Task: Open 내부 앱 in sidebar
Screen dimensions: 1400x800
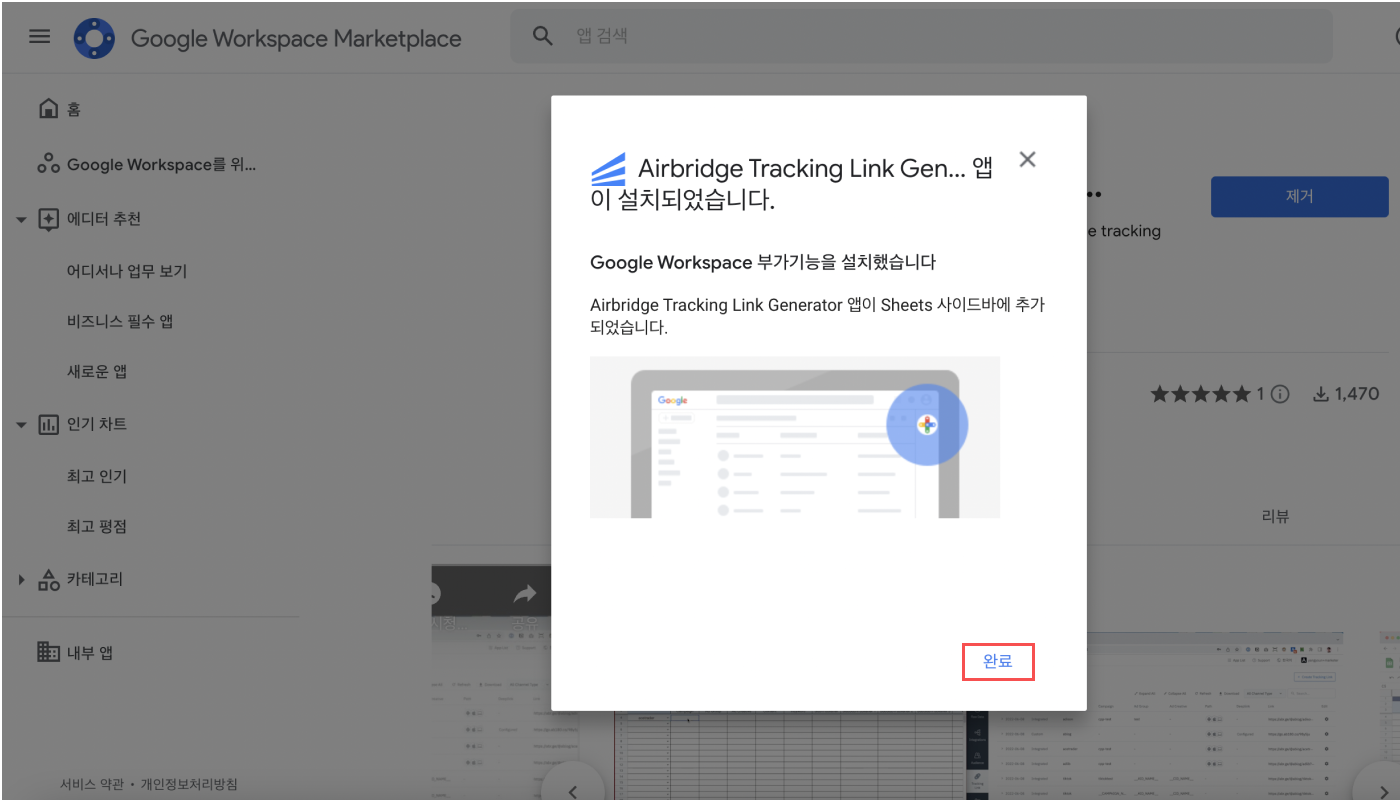Action: click(x=90, y=653)
